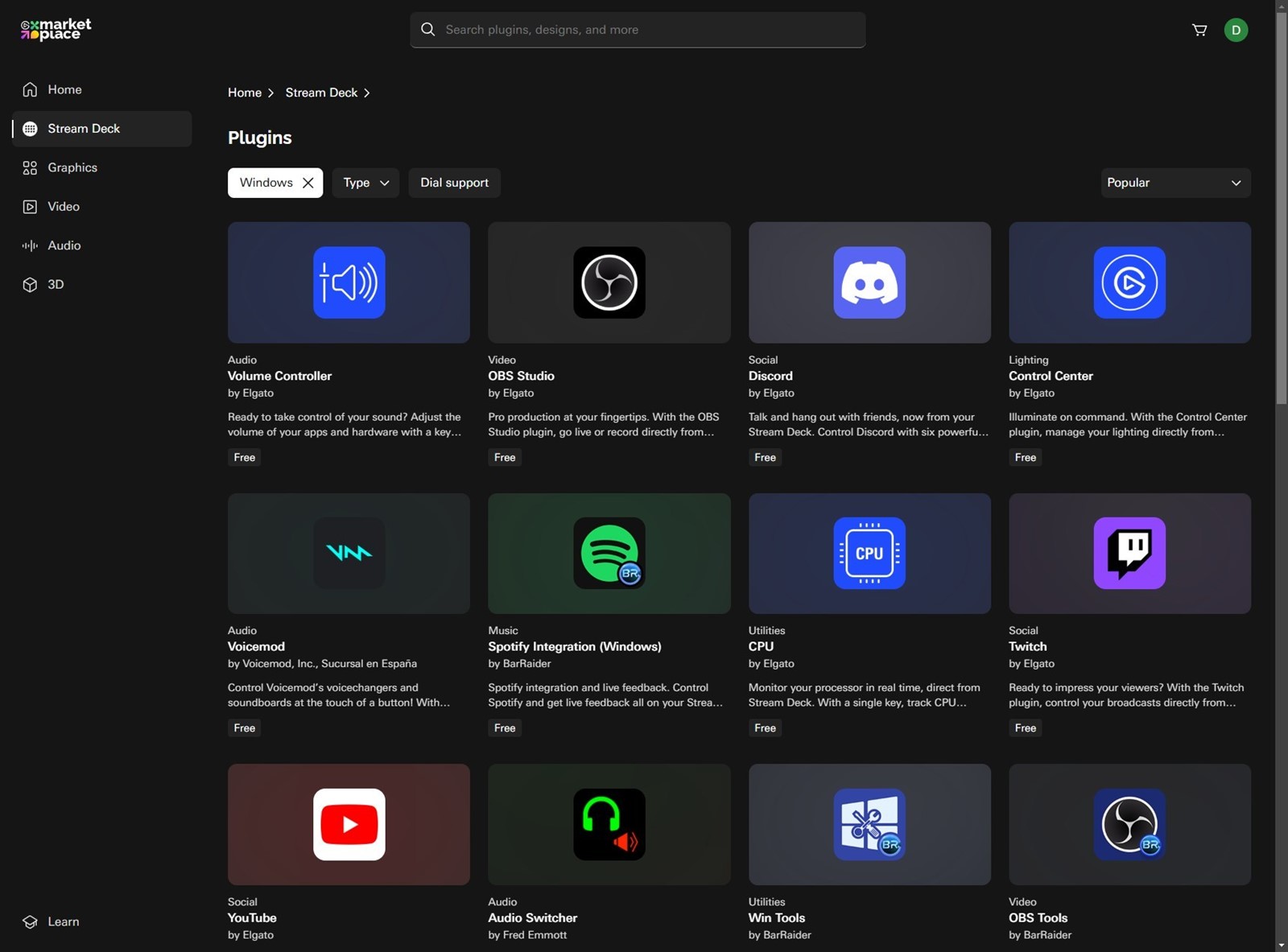Open the Win Tools plugin icon
This screenshot has width=1288, height=952.
click(x=869, y=824)
